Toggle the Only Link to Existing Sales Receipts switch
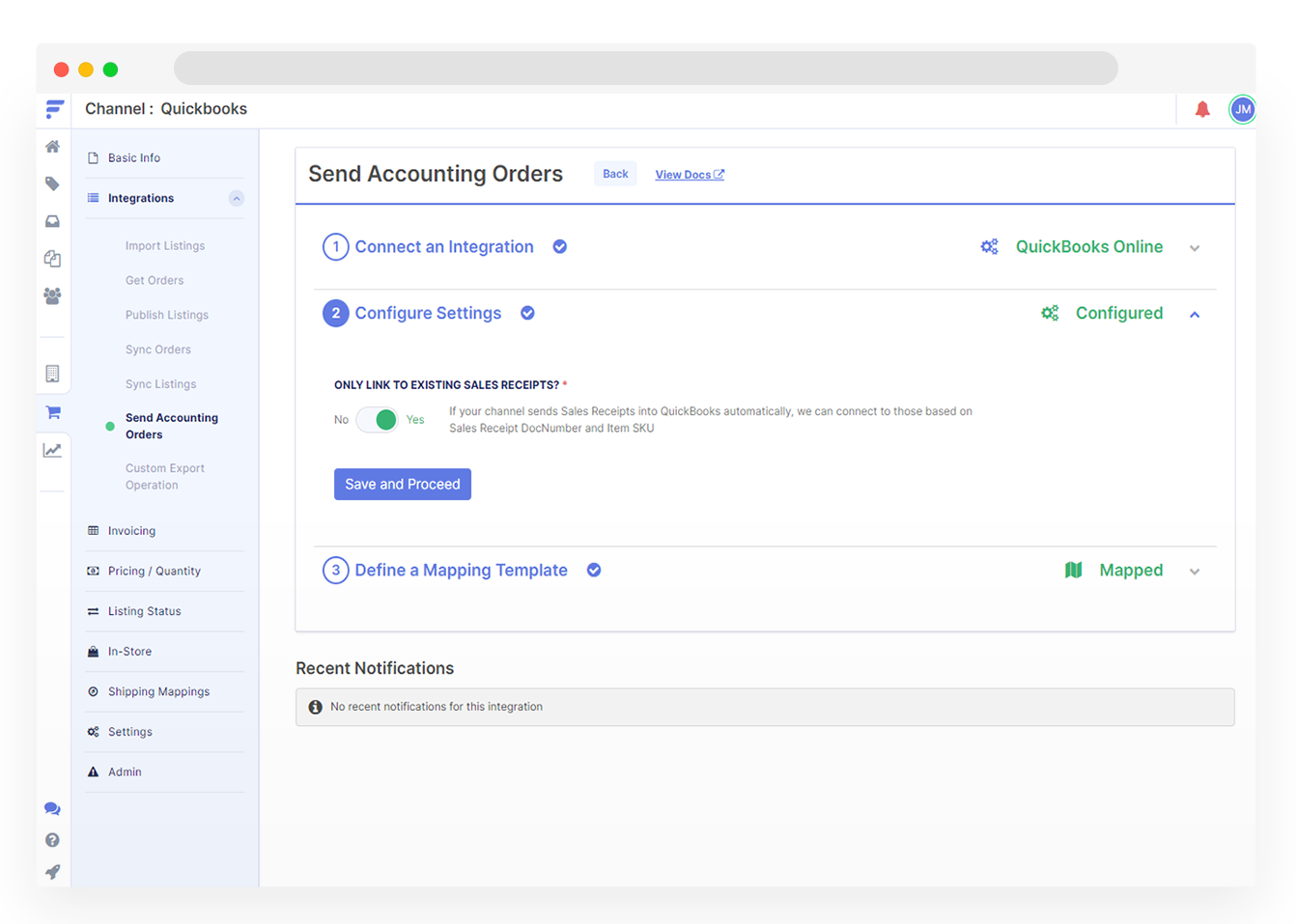 [377, 419]
